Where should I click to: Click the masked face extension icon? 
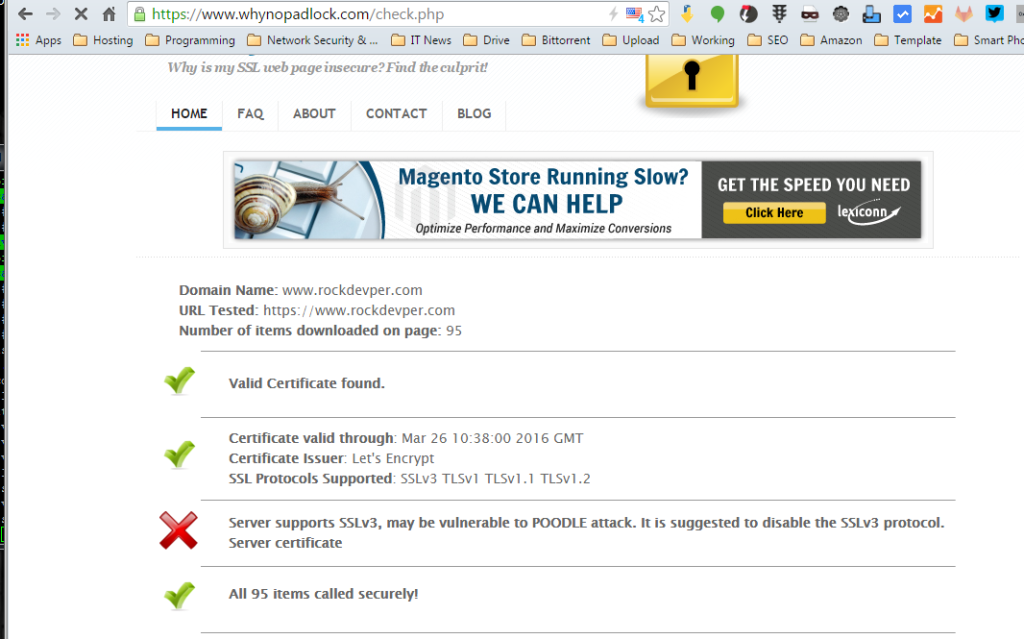pyautogui.click(x=810, y=14)
